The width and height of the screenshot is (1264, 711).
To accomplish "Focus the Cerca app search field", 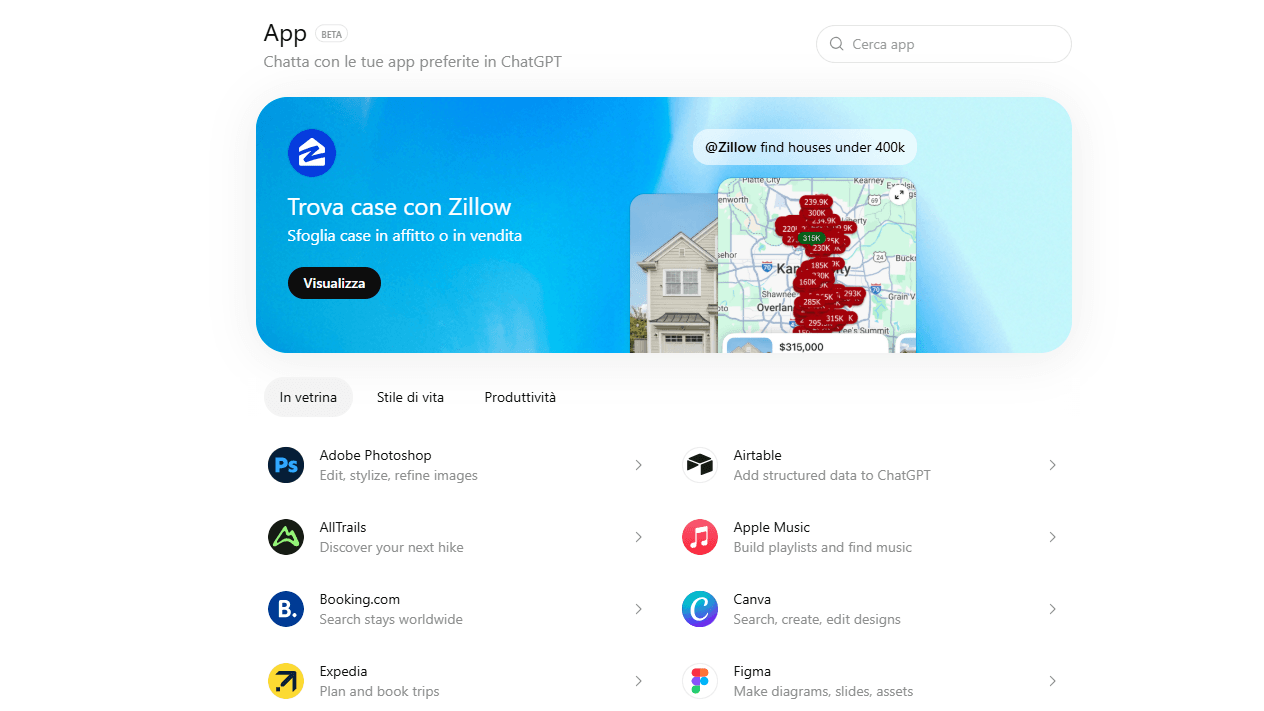I will pyautogui.click(x=944, y=44).
